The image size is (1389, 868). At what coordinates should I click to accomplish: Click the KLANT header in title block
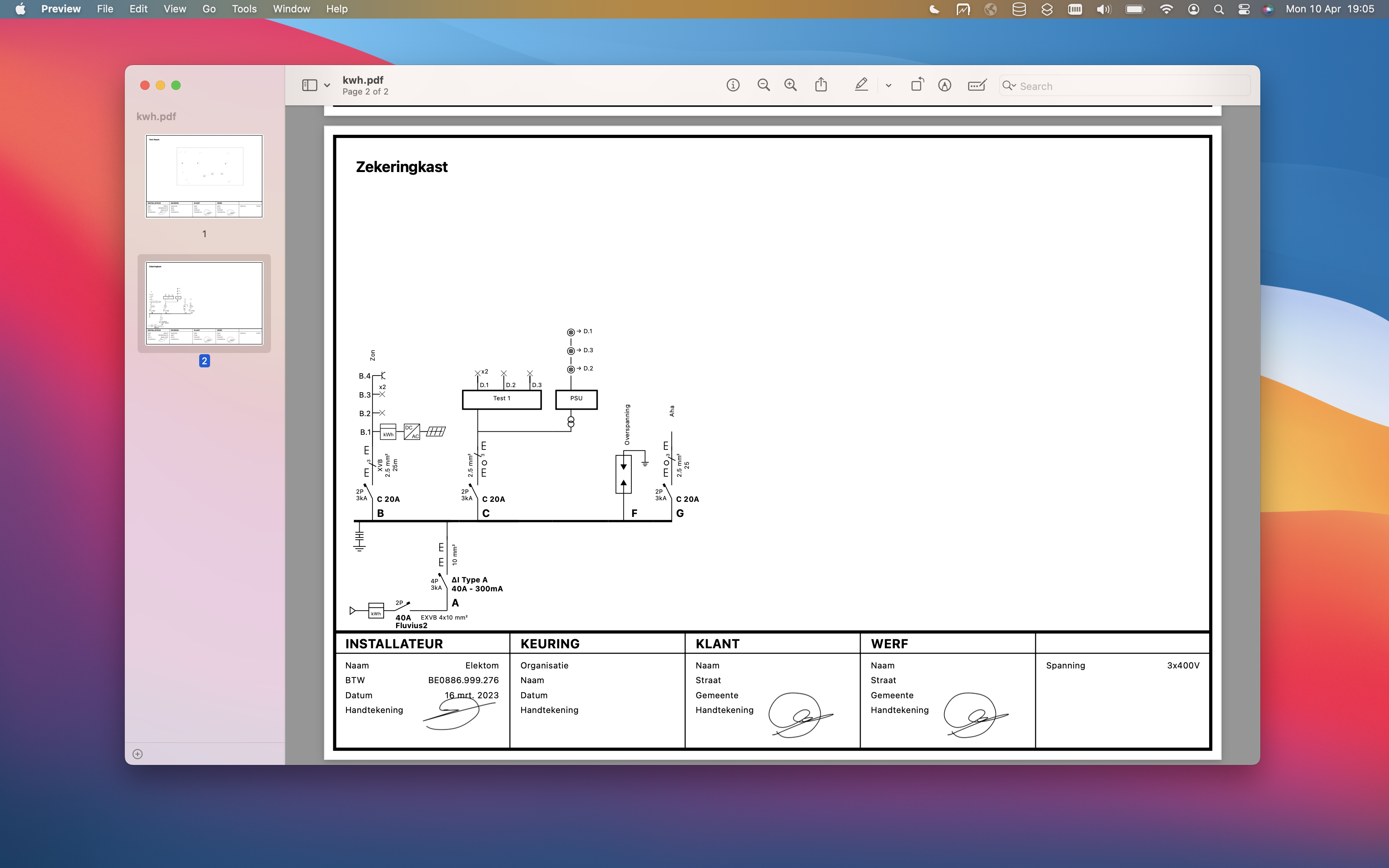(x=717, y=644)
